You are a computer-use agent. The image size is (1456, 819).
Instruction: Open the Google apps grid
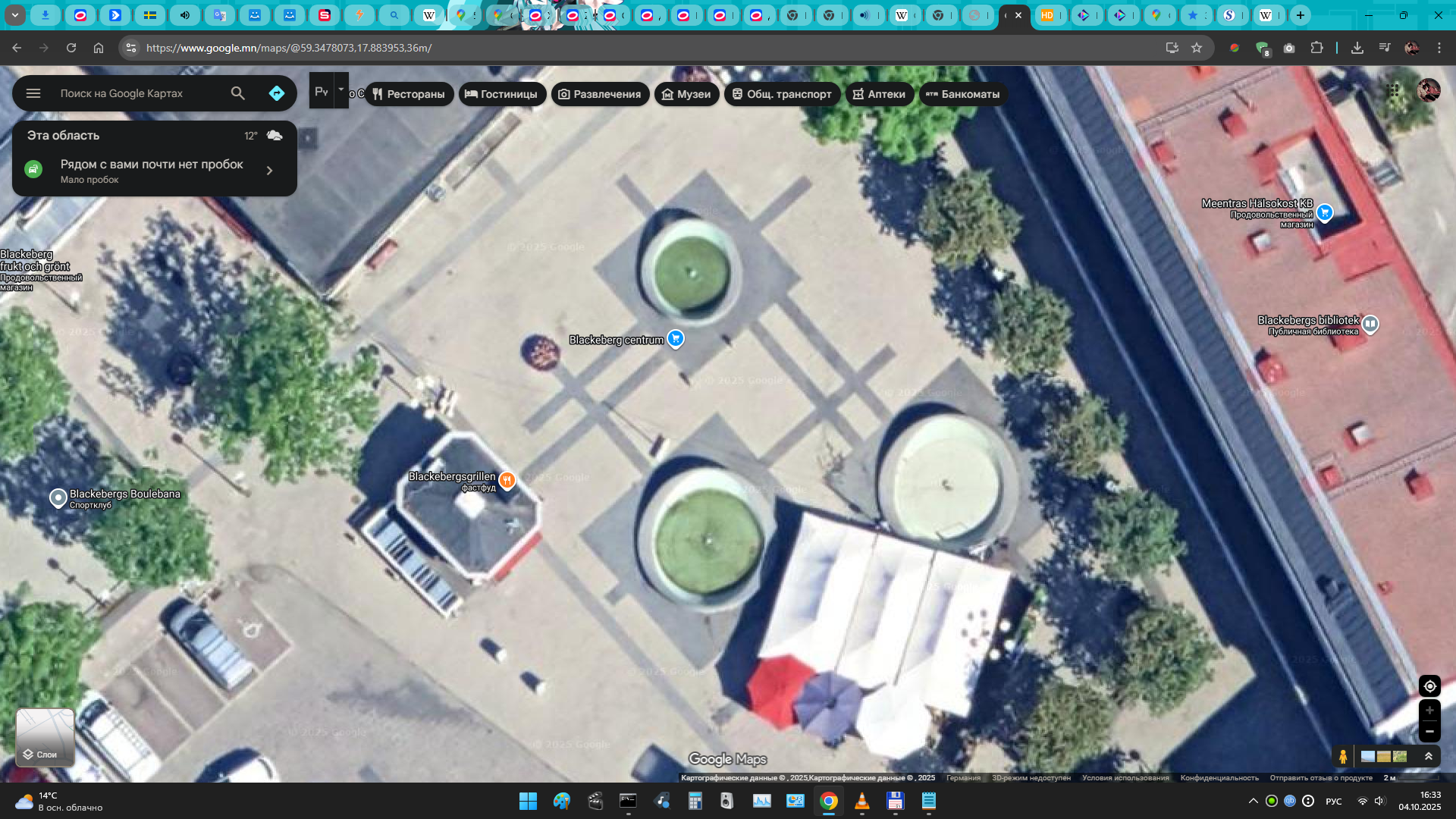pos(1393,90)
